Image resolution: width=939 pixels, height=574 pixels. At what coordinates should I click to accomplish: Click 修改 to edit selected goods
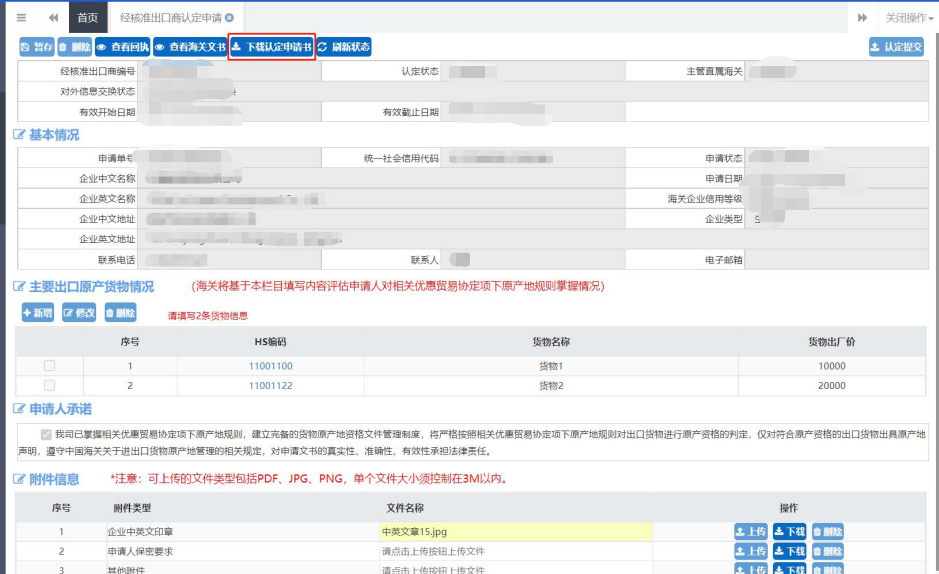(79, 313)
